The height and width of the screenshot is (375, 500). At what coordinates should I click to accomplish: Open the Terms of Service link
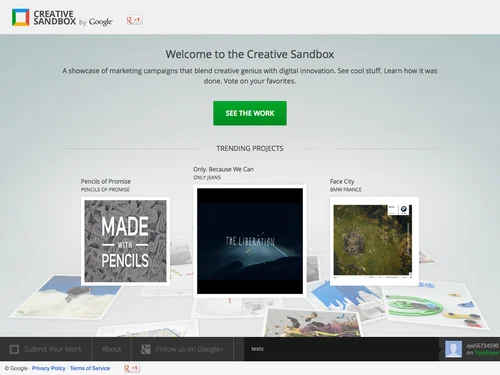point(90,368)
